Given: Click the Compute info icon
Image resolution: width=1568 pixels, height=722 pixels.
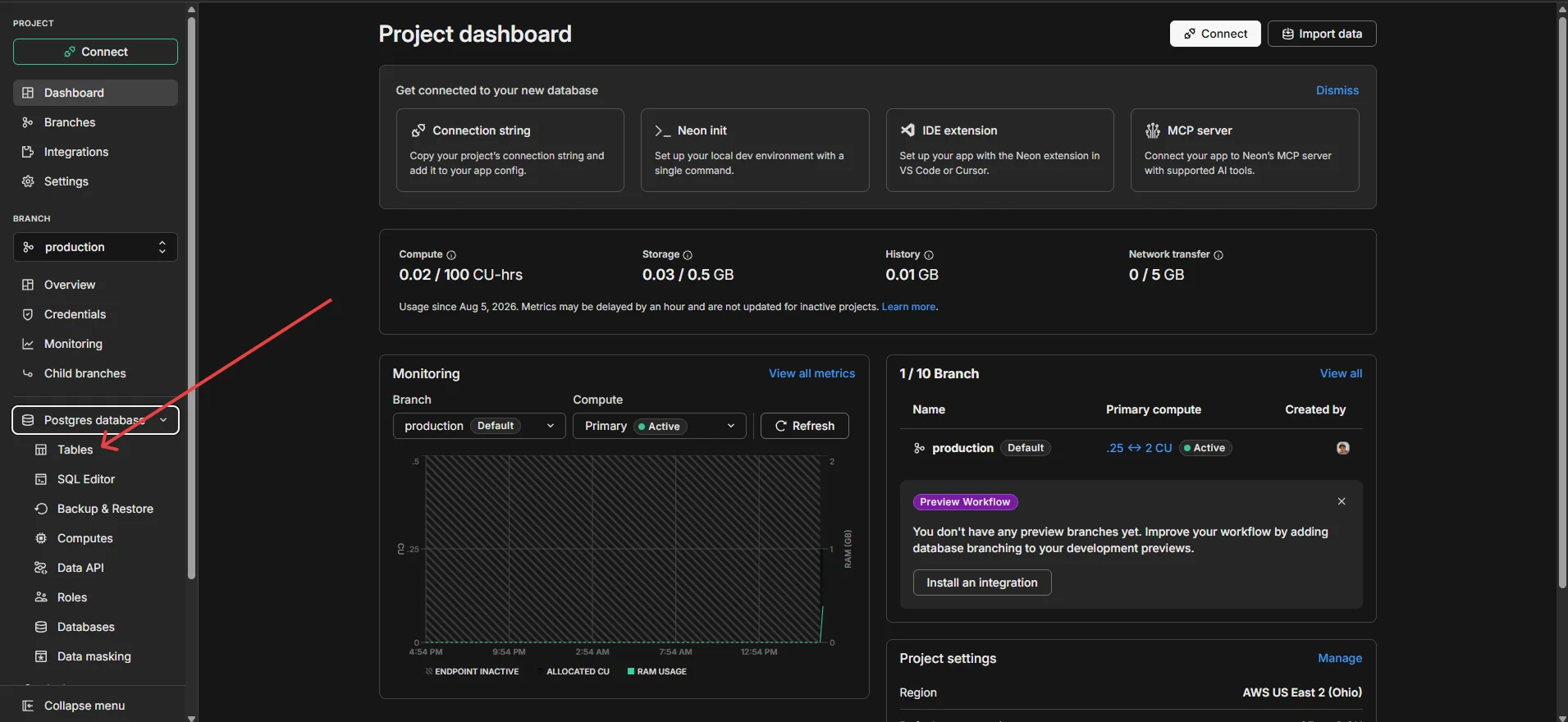Looking at the screenshot, I should (451, 255).
